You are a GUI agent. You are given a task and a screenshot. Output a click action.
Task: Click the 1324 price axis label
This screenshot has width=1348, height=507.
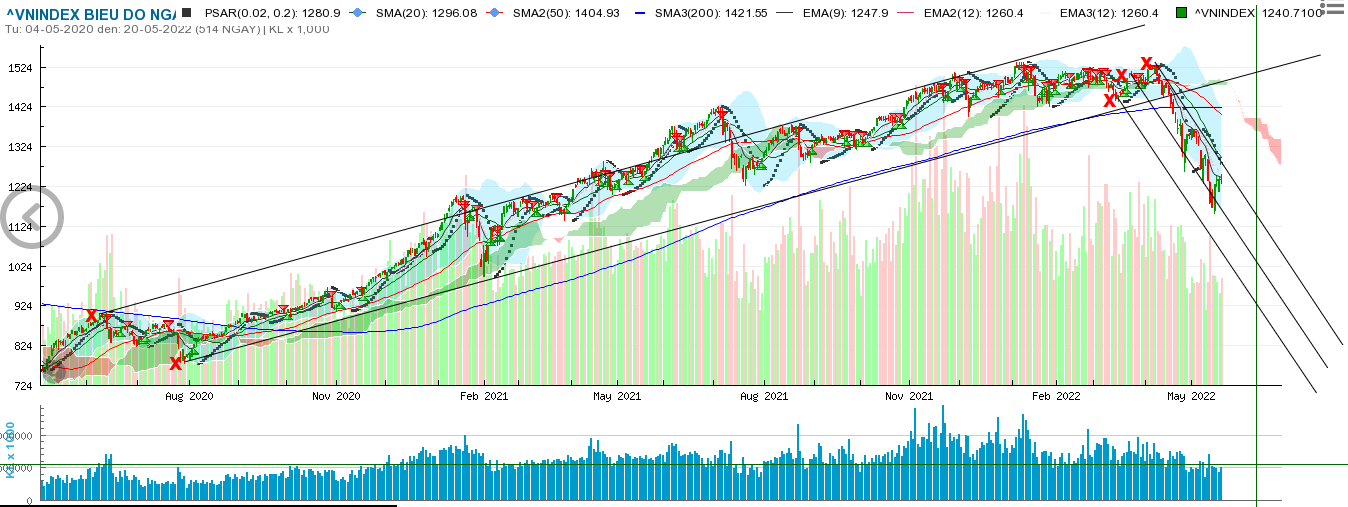(x=20, y=147)
